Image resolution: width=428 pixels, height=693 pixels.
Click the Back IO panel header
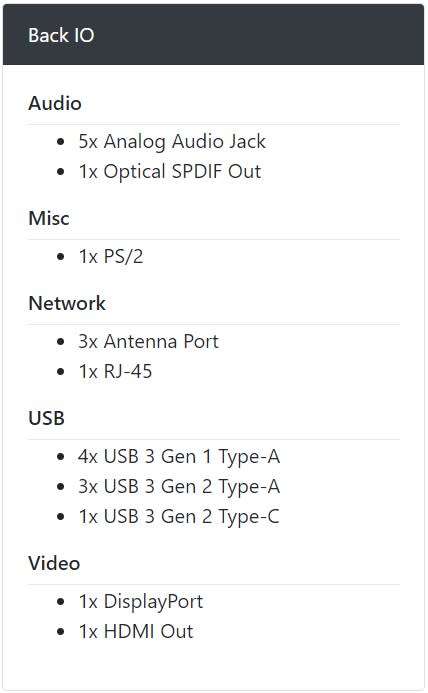pyautogui.click(x=213, y=35)
